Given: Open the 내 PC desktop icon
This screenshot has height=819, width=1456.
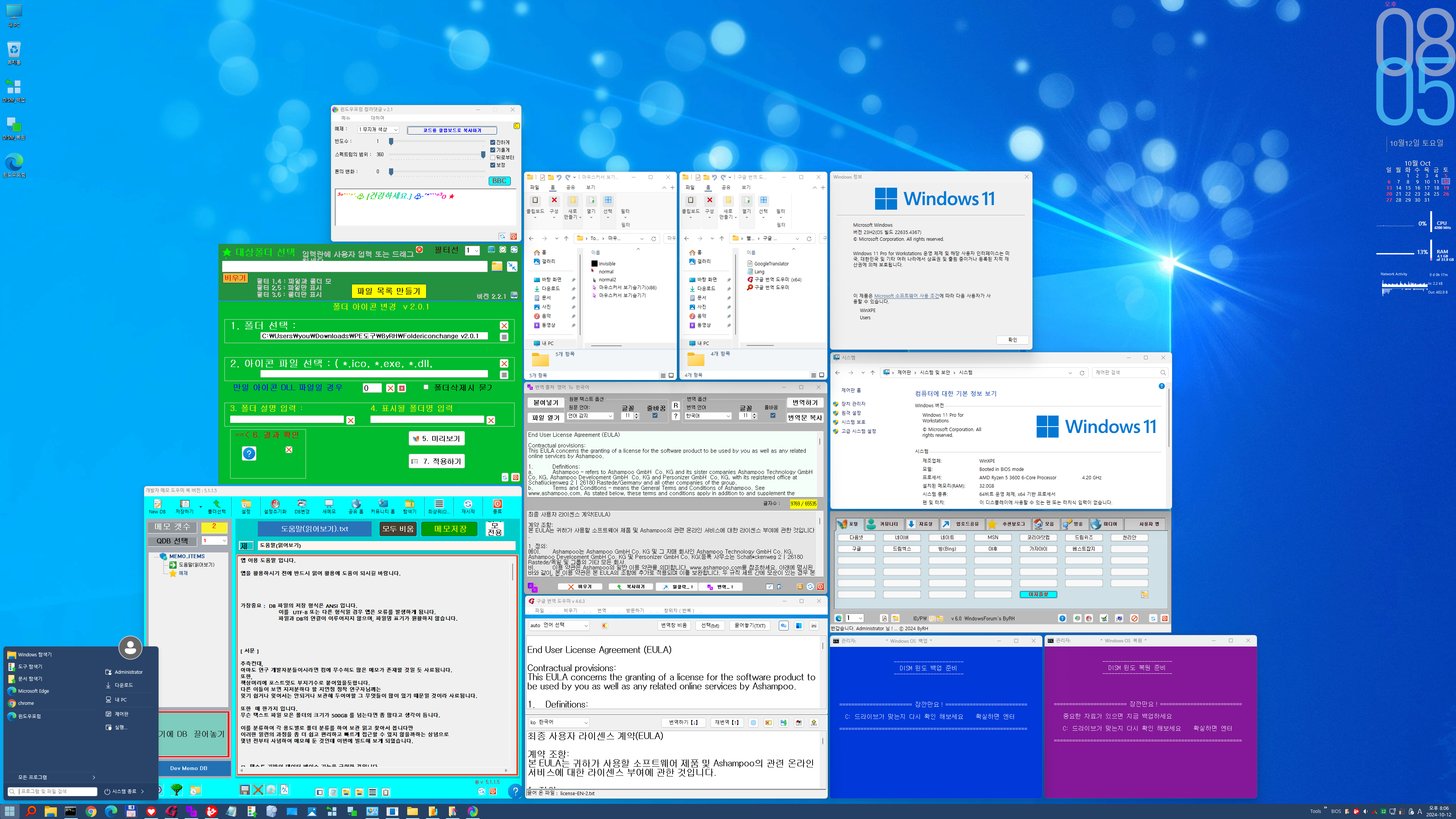Looking at the screenshot, I should pyautogui.click(x=14, y=16).
